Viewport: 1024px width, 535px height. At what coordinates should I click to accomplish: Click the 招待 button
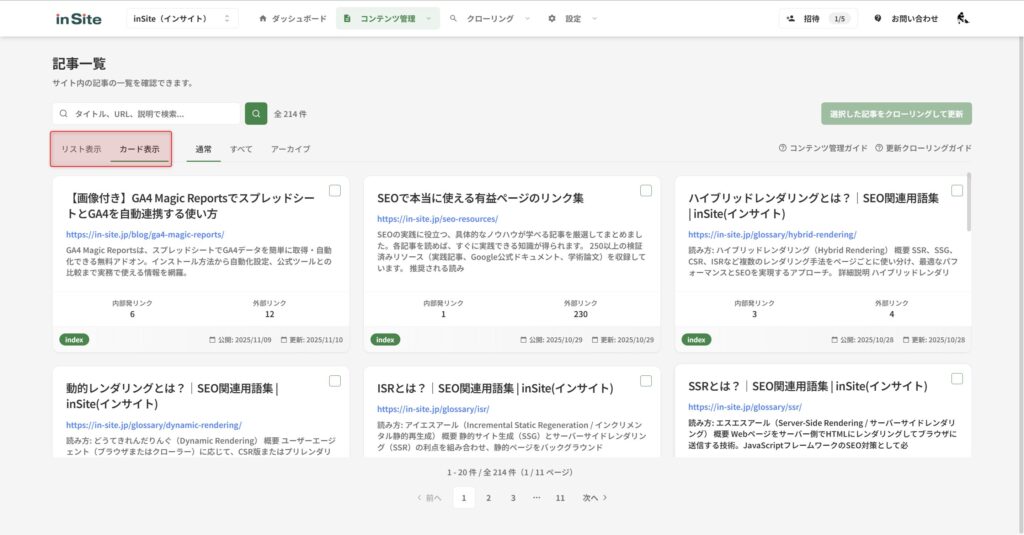pos(818,18)
